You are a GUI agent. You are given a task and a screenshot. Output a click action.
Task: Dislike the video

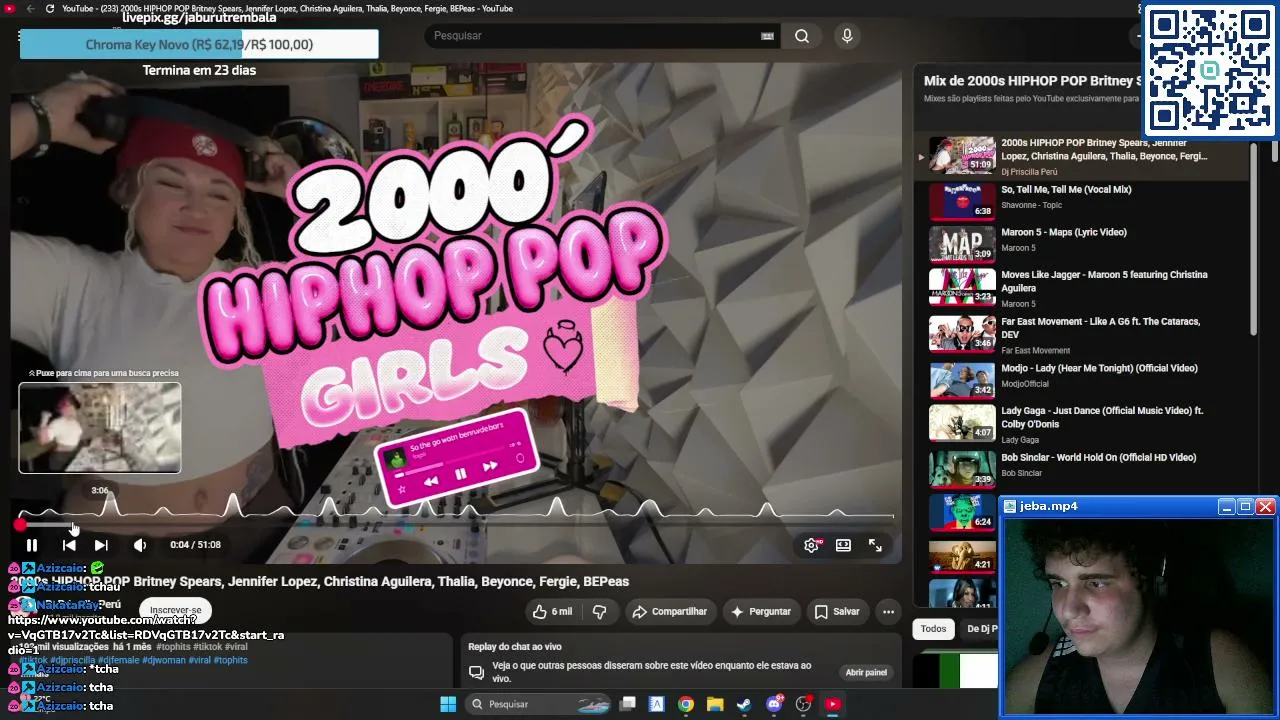pyautogui.click(x=600, y=612)
